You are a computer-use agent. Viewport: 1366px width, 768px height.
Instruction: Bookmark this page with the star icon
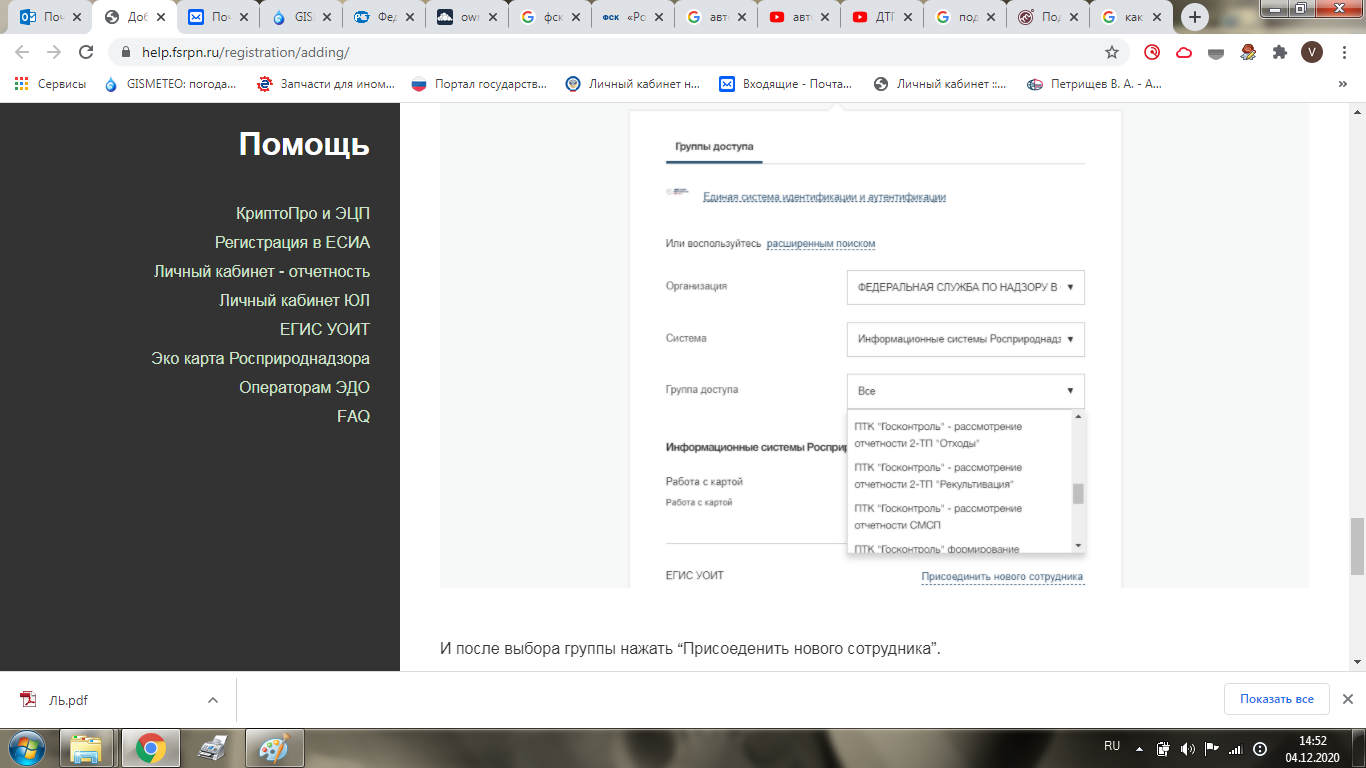(x=1111, y=52)
